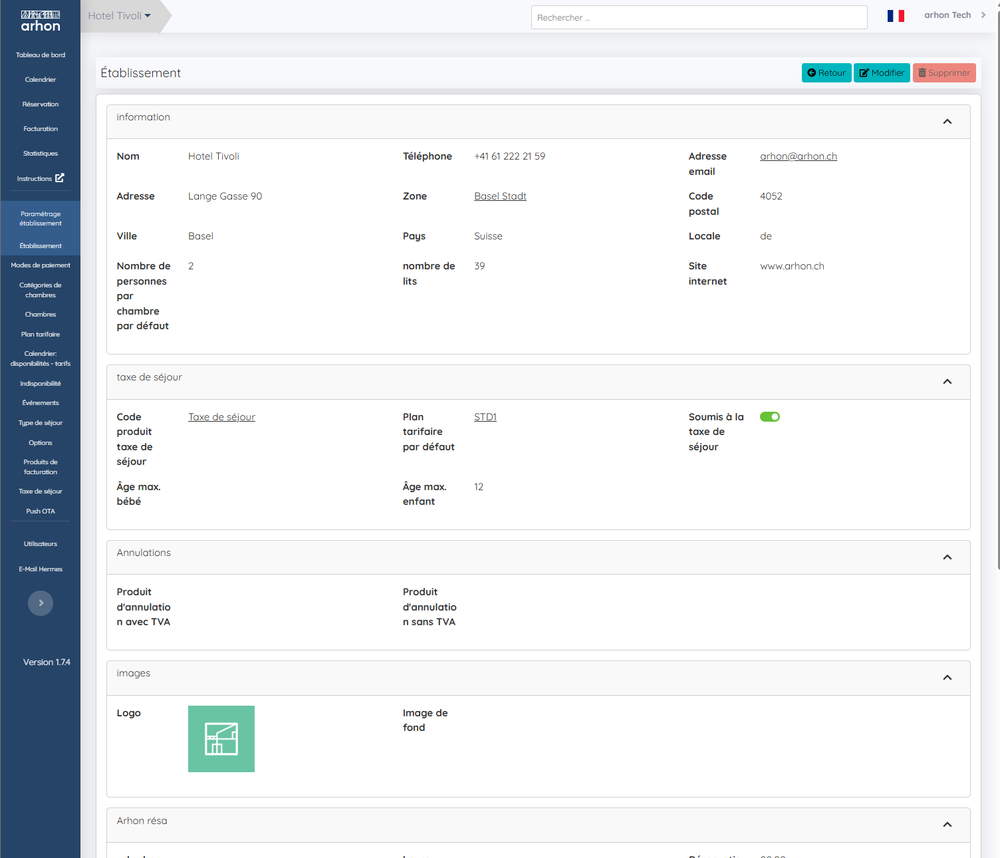Collapse the Arhon résa section
Image resolution: width=1000 pixels, height=858 pixels.
[947, 825]
